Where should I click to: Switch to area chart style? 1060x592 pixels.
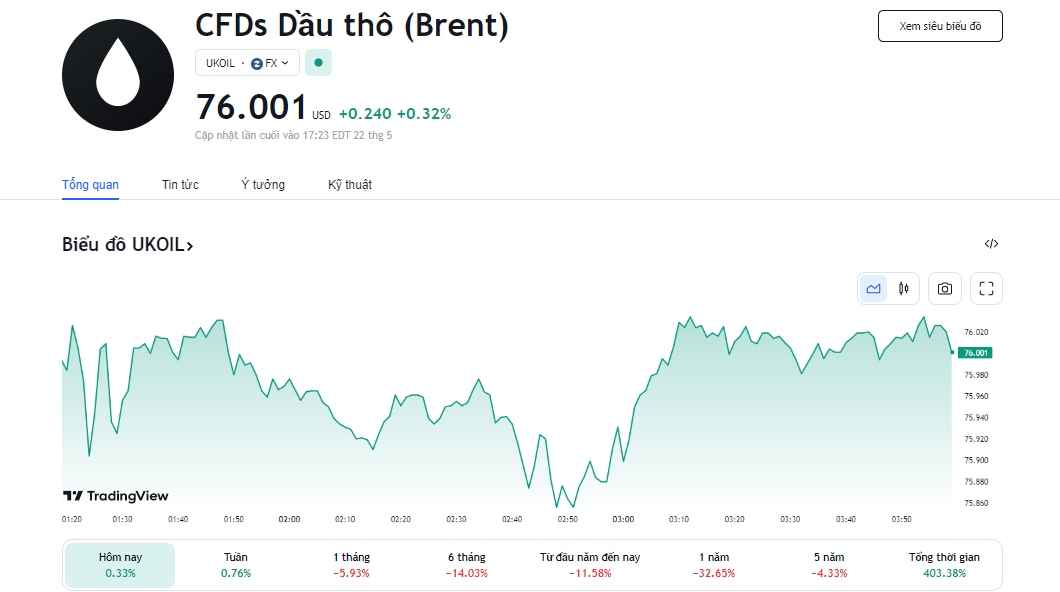[x=874, y=289]
